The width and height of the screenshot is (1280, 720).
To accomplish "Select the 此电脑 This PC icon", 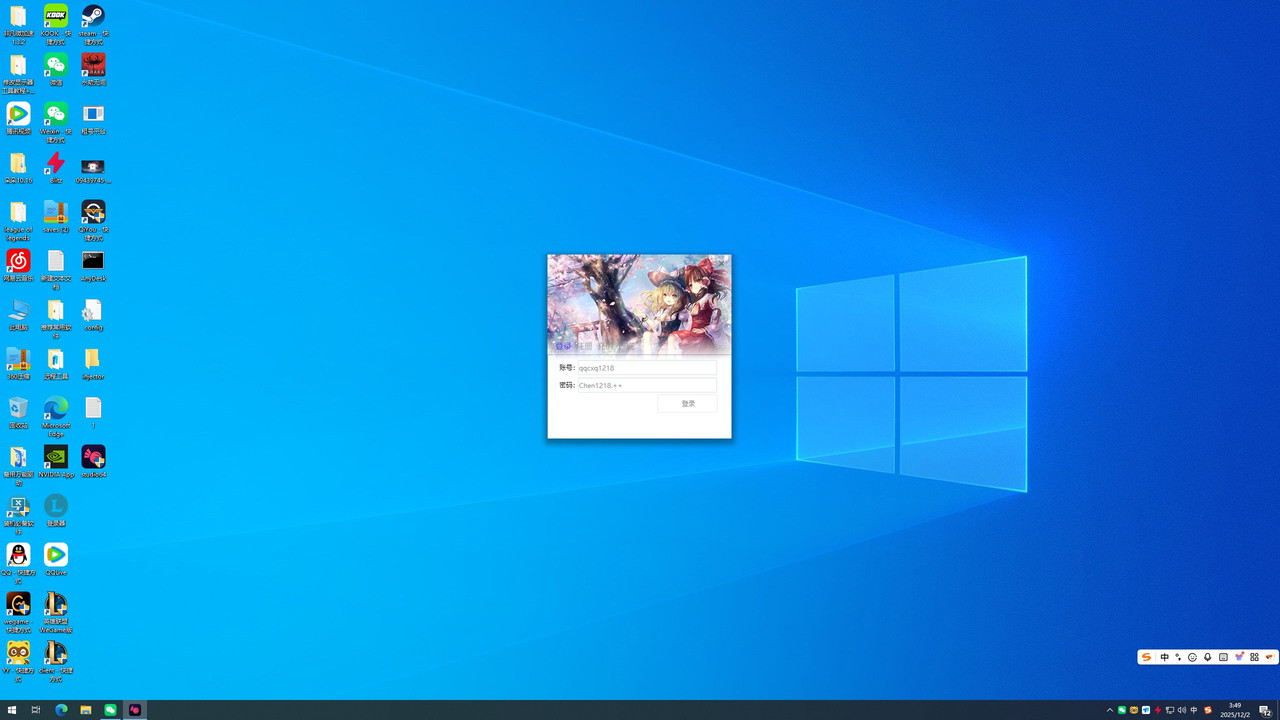I will tap(18, 315).
